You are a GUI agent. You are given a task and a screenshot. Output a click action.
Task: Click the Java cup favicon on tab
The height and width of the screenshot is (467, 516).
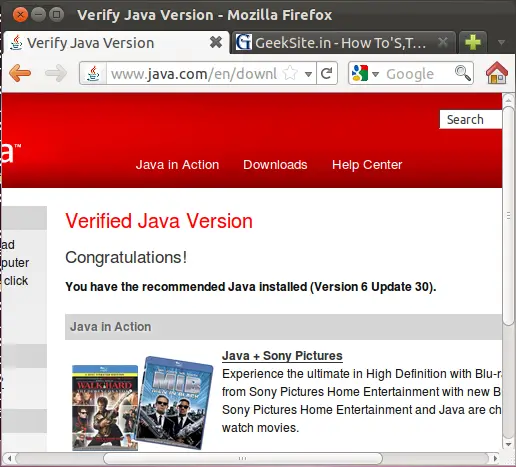click(16, 43)
